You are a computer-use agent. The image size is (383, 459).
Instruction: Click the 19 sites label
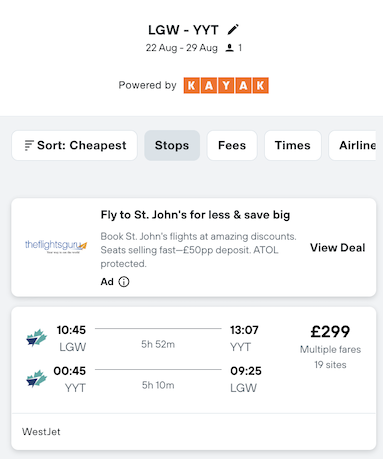(x=330, y=365)
